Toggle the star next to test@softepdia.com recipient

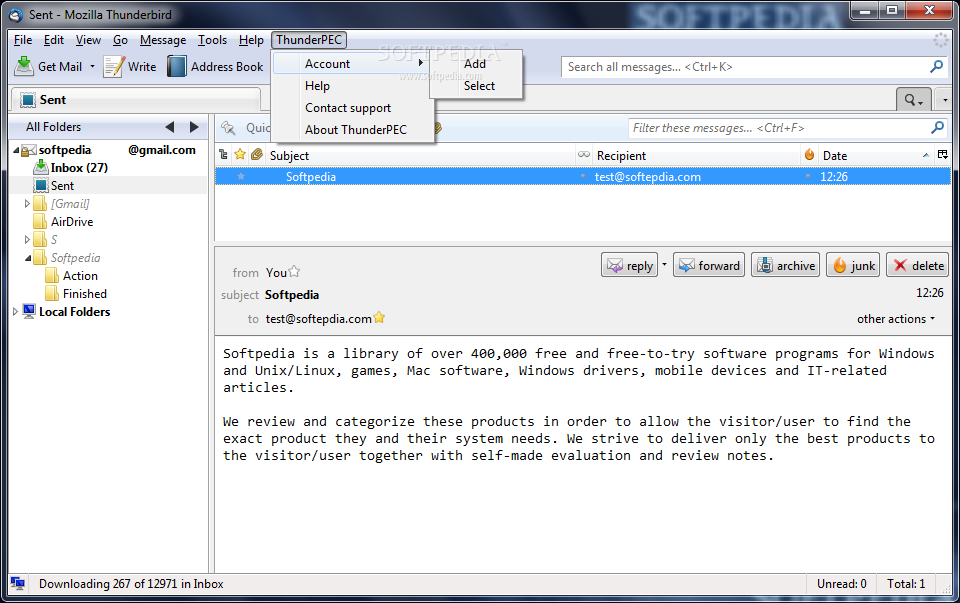[x=379, y=317]
